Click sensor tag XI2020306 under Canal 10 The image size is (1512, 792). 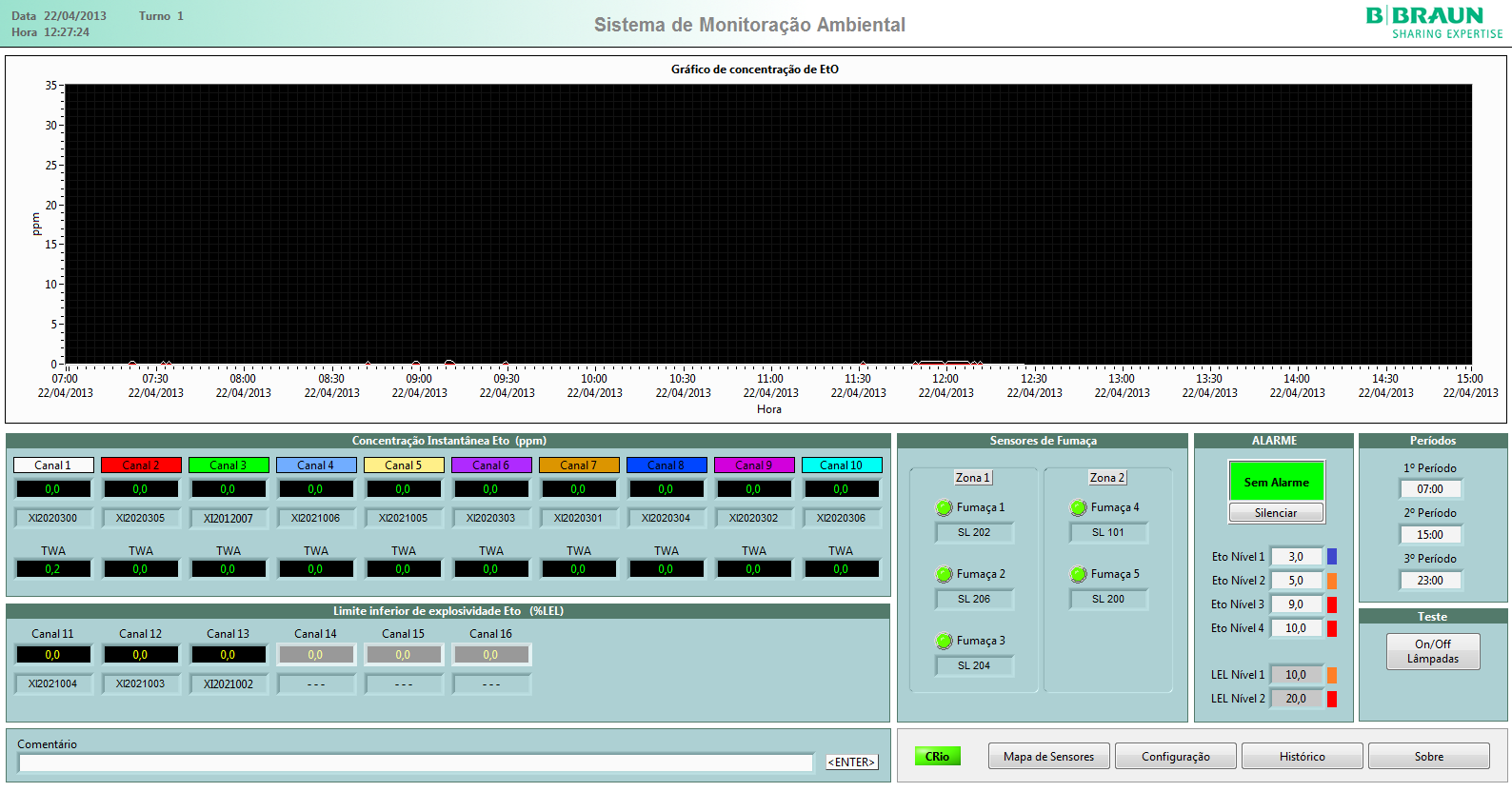(842, 518)
